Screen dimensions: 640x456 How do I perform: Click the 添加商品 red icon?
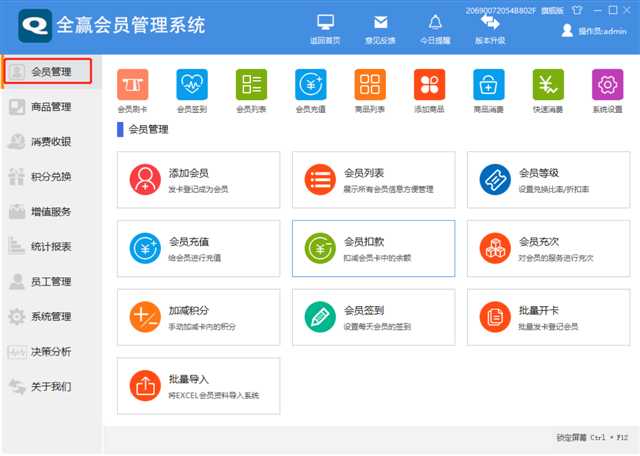[429, 85]
